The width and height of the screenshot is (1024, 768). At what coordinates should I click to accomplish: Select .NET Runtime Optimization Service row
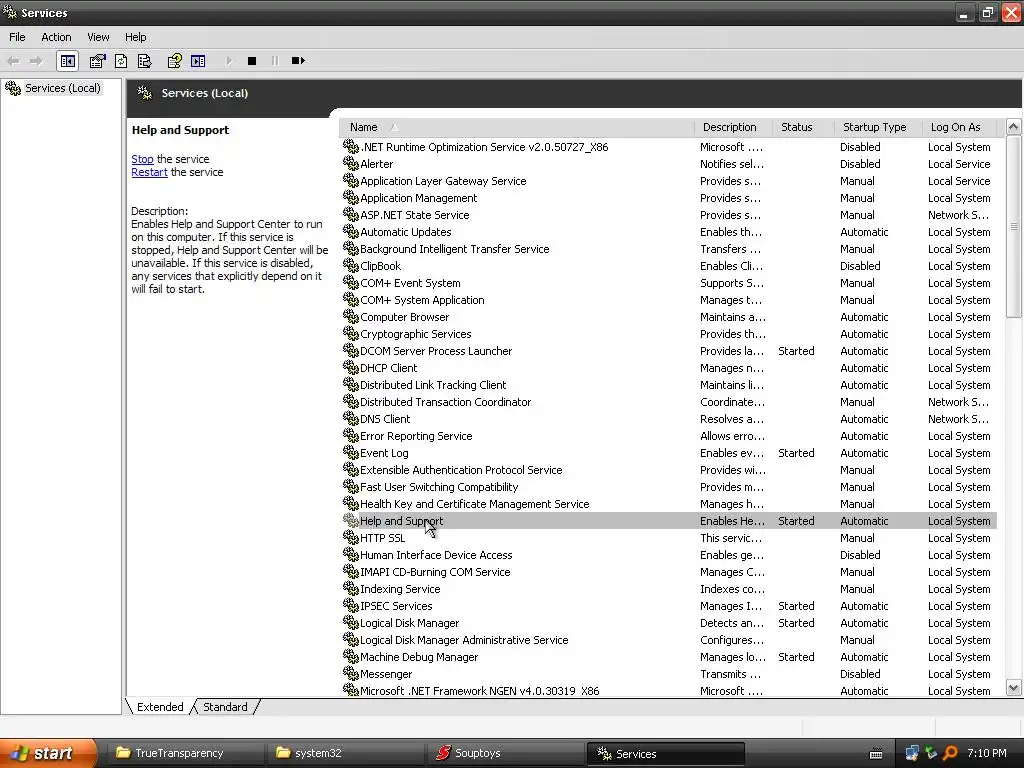(667, 147)
